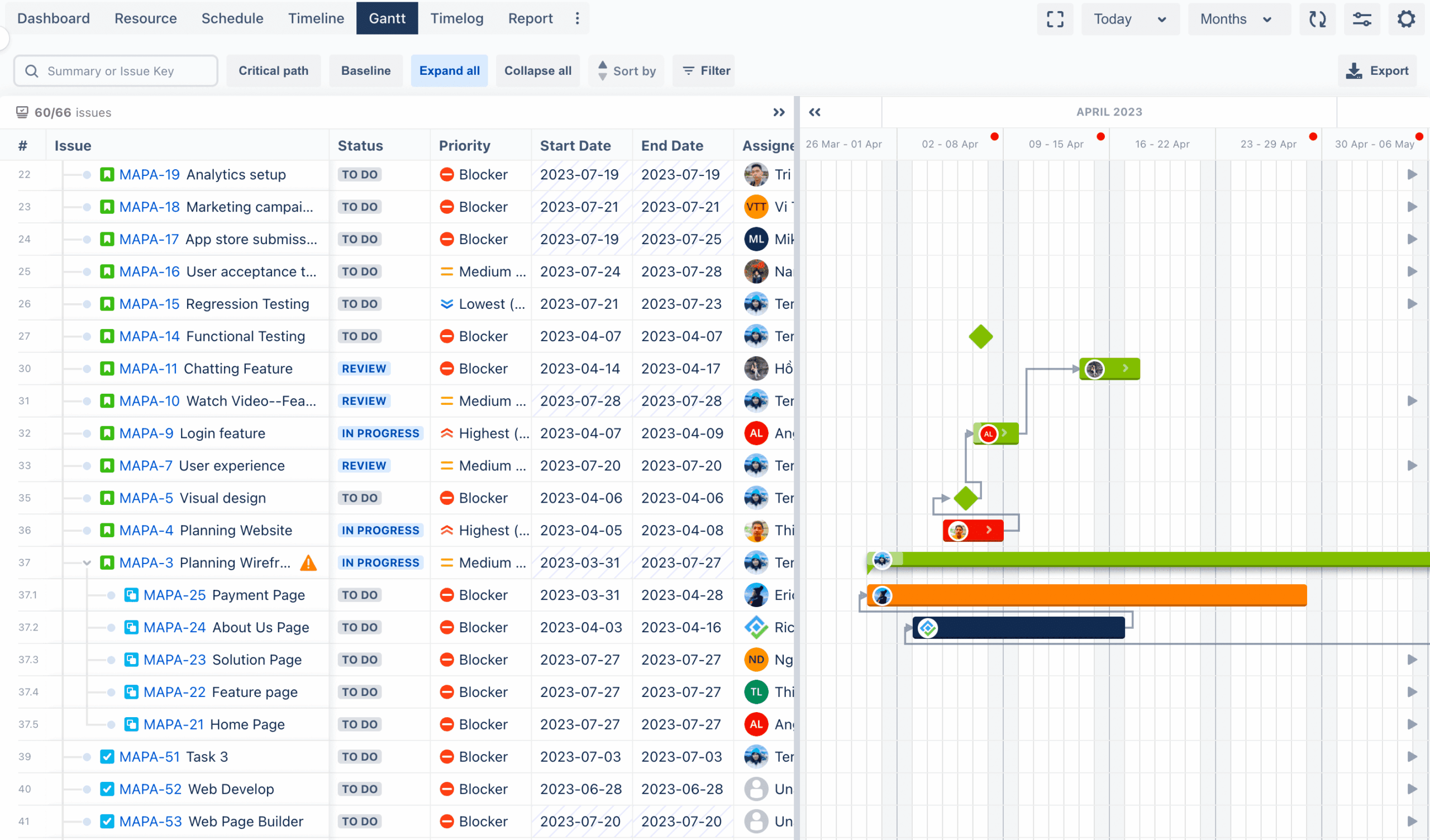
Task: Enter fullscreen mode using the expand icon
Action: [1056, 19]
